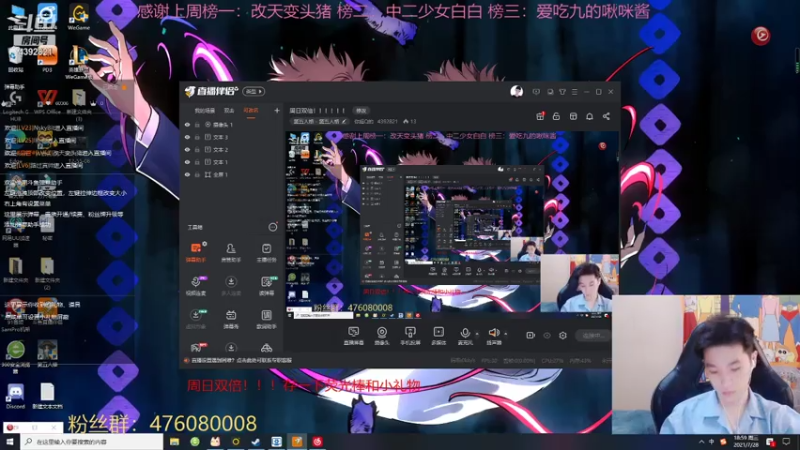The image size is (800, 450).
Task: Open the settings gear beside the live button
Action: coord(563,335)
